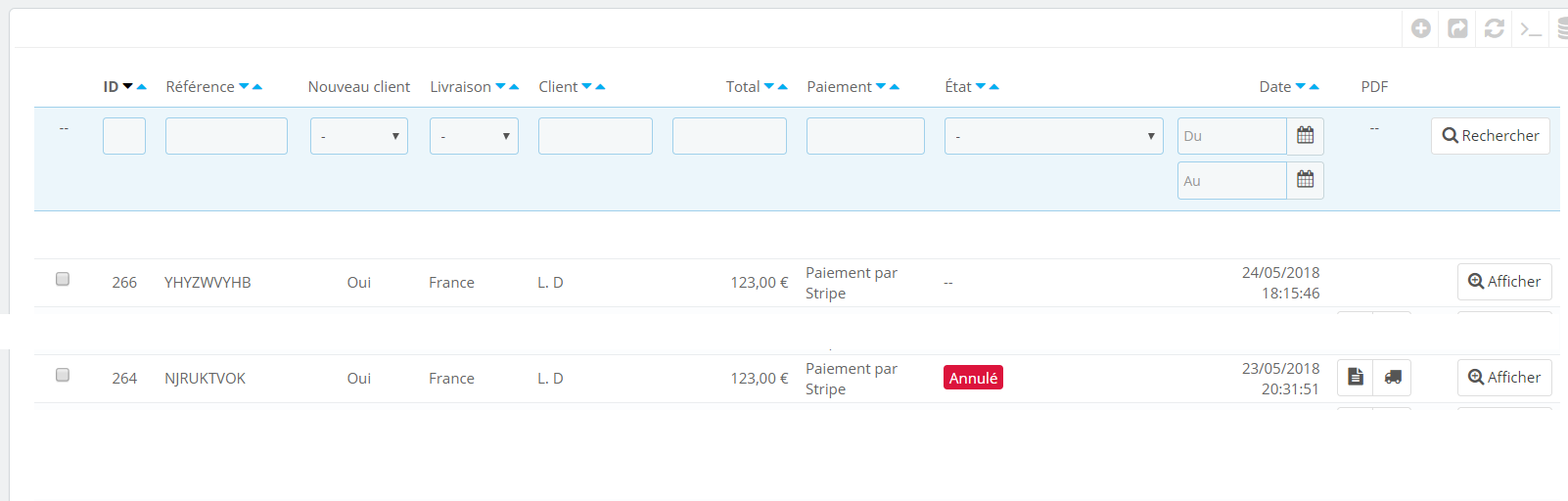The image size is (1568, 501).
Task: Click the 123,00 € total of order 264
Action: tap(760, 379)
